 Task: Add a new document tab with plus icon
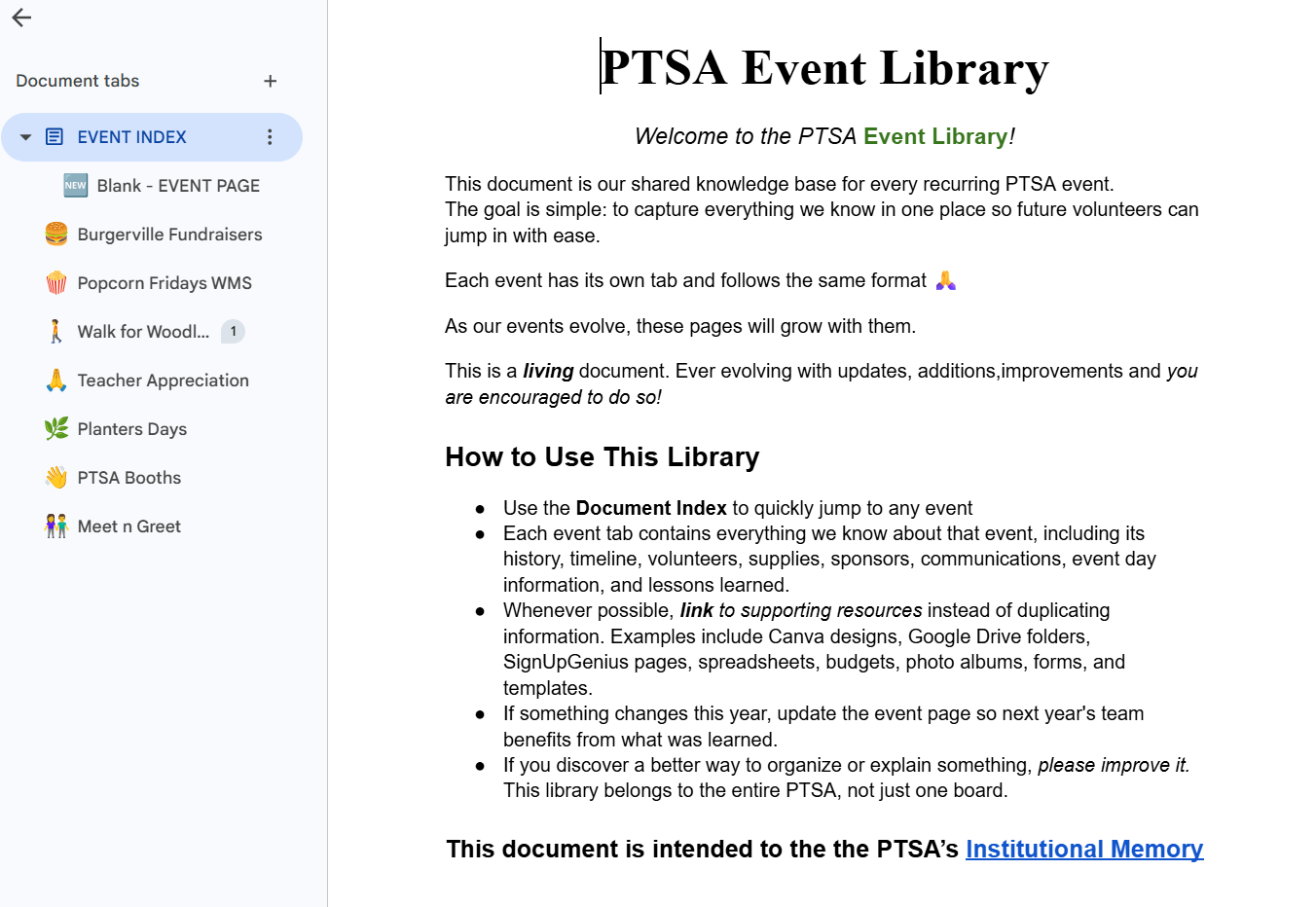click(x=271, y=81)
